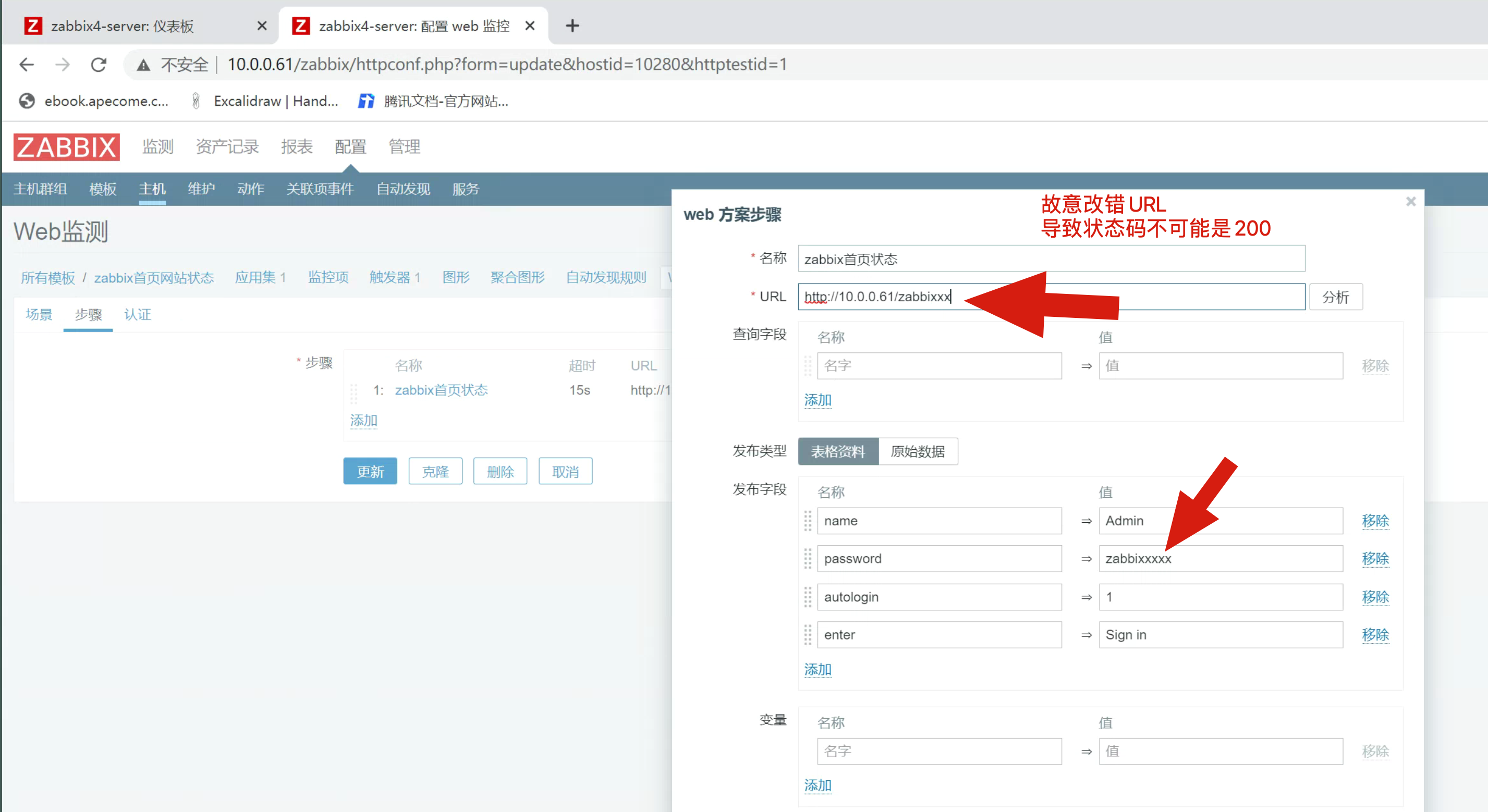Click the browser reload icon
The image size is (1488, 812).
click(x=99, y=64)
